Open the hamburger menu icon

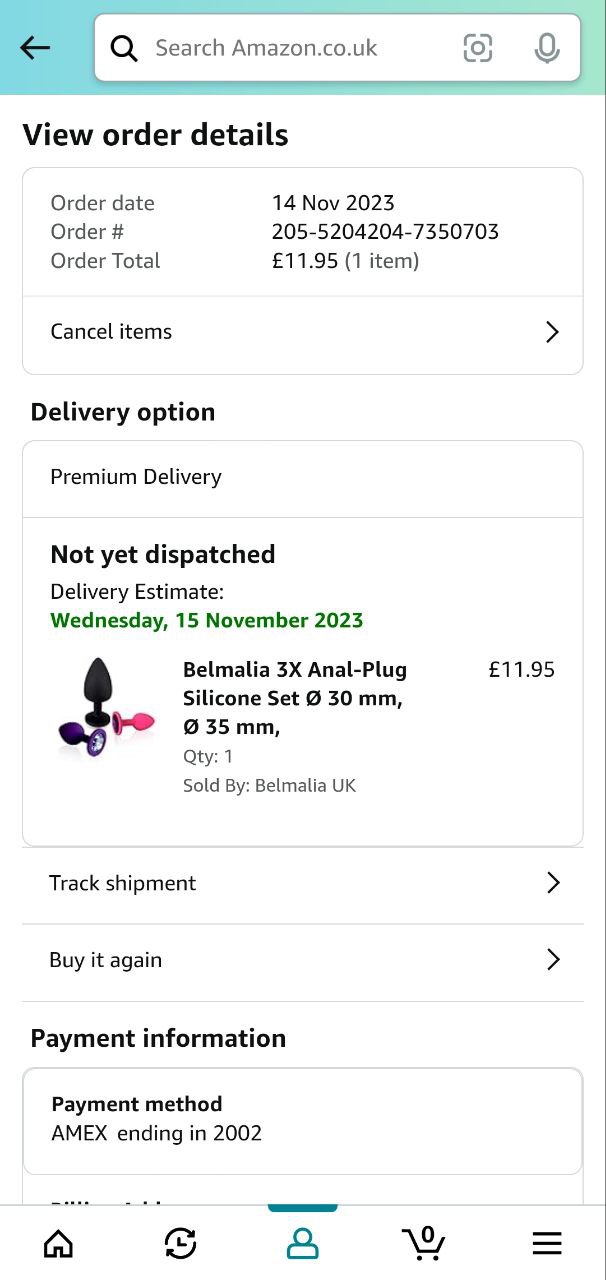coord(546,1243)
